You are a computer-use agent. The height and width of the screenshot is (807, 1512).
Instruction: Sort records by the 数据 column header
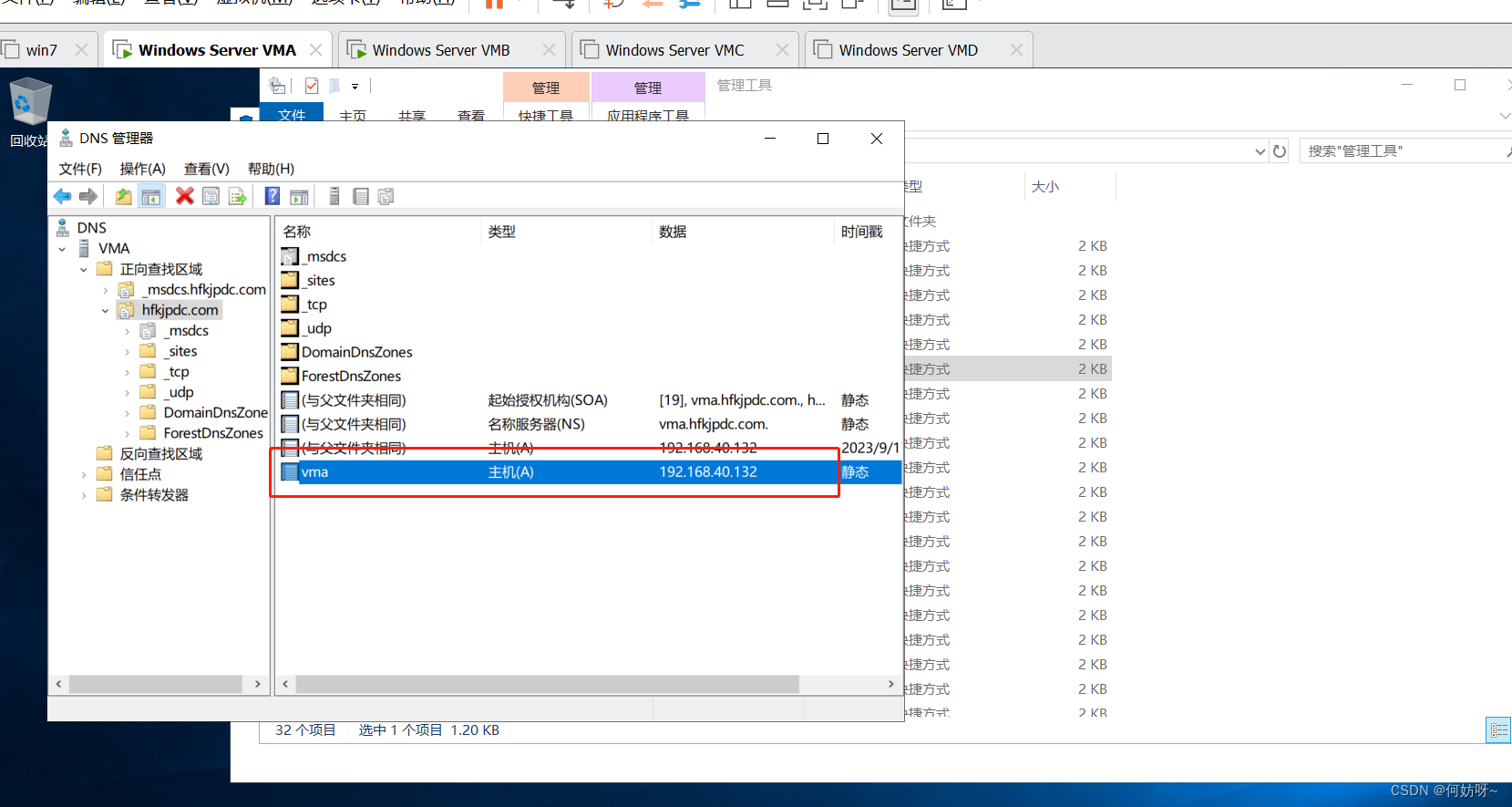point(742,232)
